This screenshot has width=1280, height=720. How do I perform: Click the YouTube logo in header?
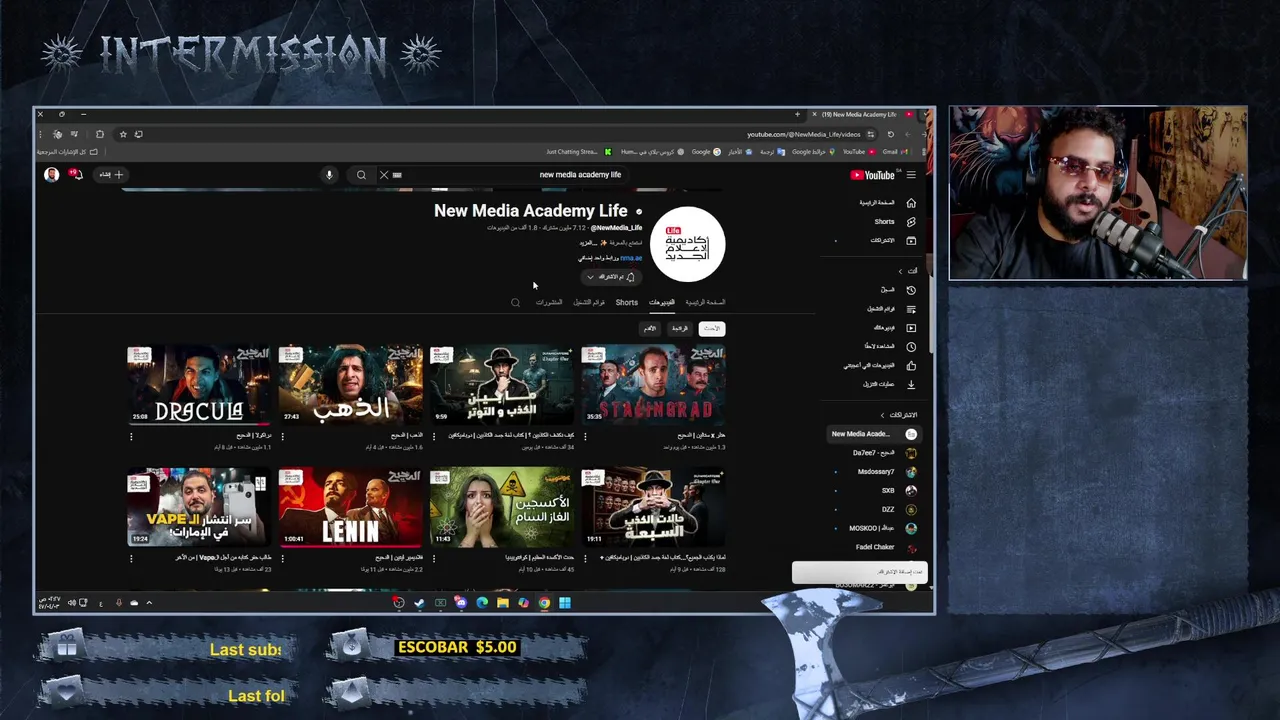pos(873,175)
